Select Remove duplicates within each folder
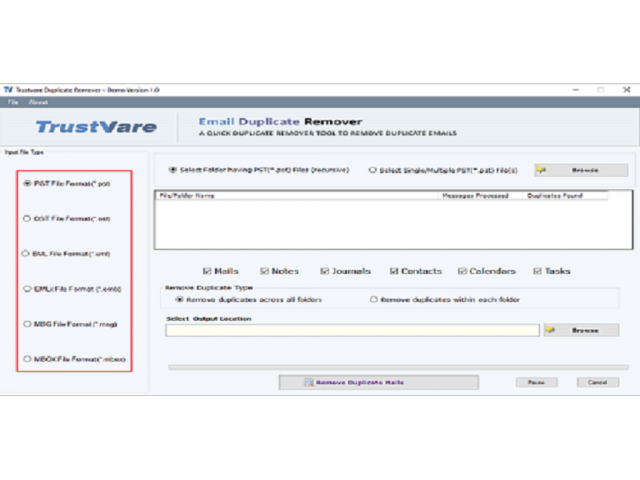Viewport: 640px width, 480px height. [373, 300]
